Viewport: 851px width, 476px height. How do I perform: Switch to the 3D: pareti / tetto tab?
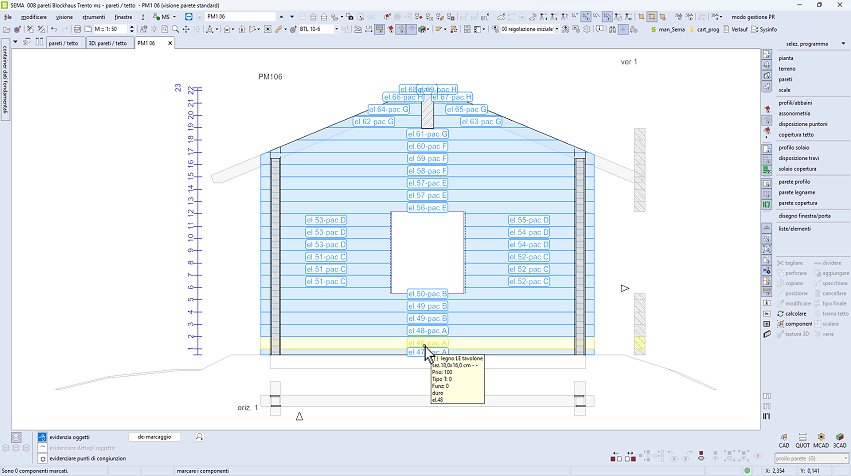(x=107, y=43)
